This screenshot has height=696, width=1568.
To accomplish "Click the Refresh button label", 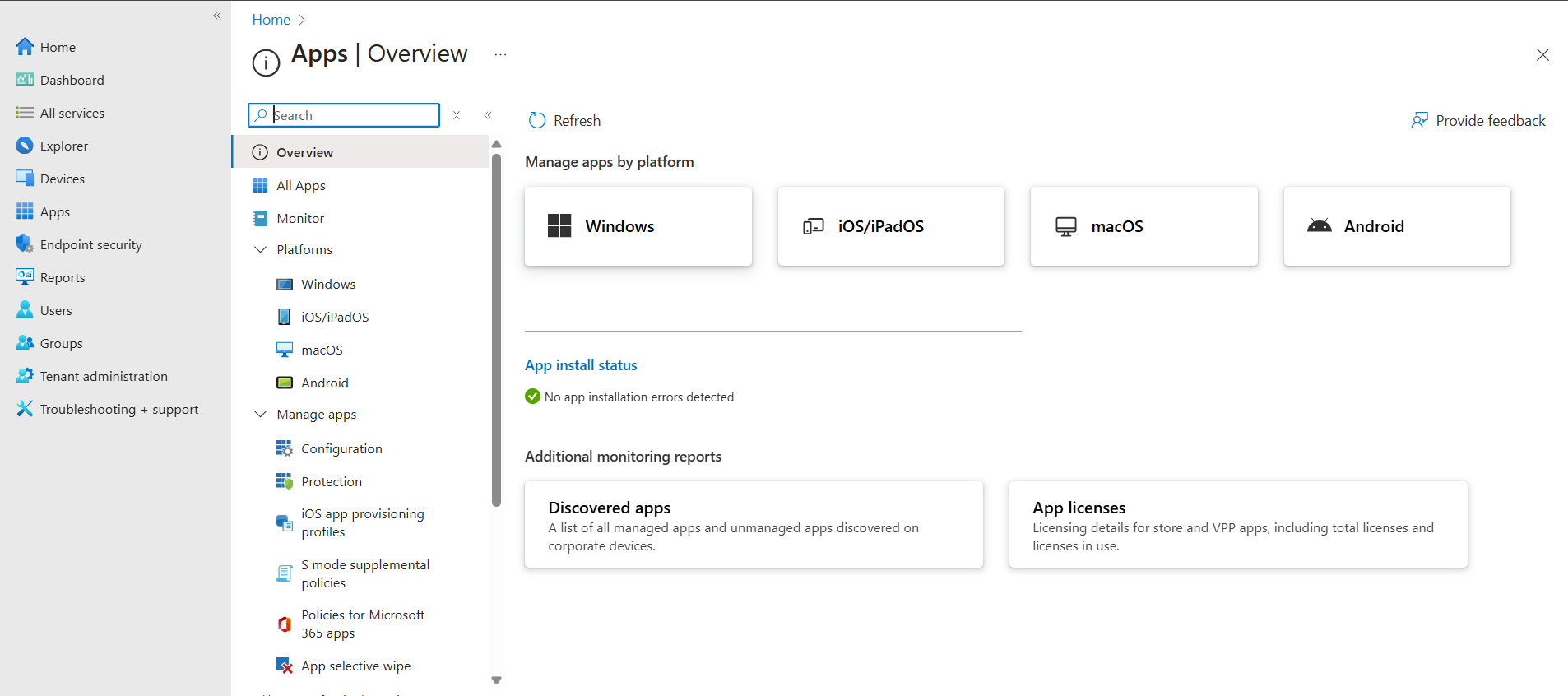I will pos(577,121).
